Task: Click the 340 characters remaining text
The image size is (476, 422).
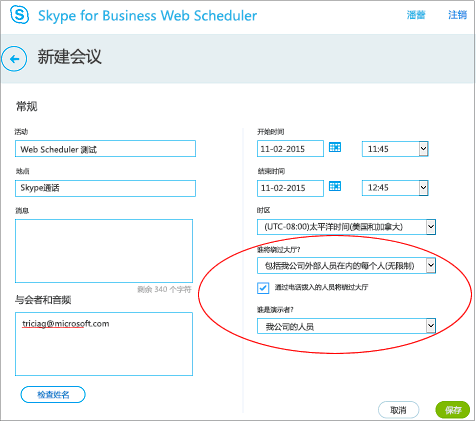Action: [164, 289]
